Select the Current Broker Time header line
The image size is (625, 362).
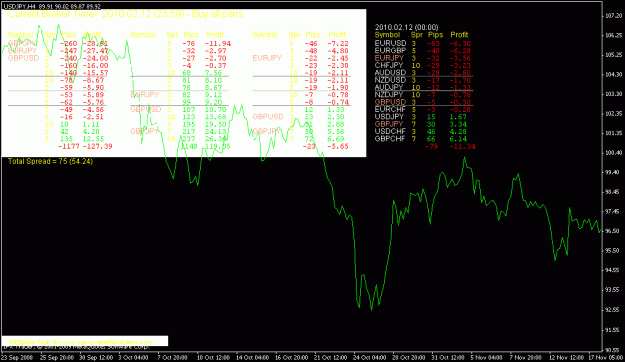(126, 14)
